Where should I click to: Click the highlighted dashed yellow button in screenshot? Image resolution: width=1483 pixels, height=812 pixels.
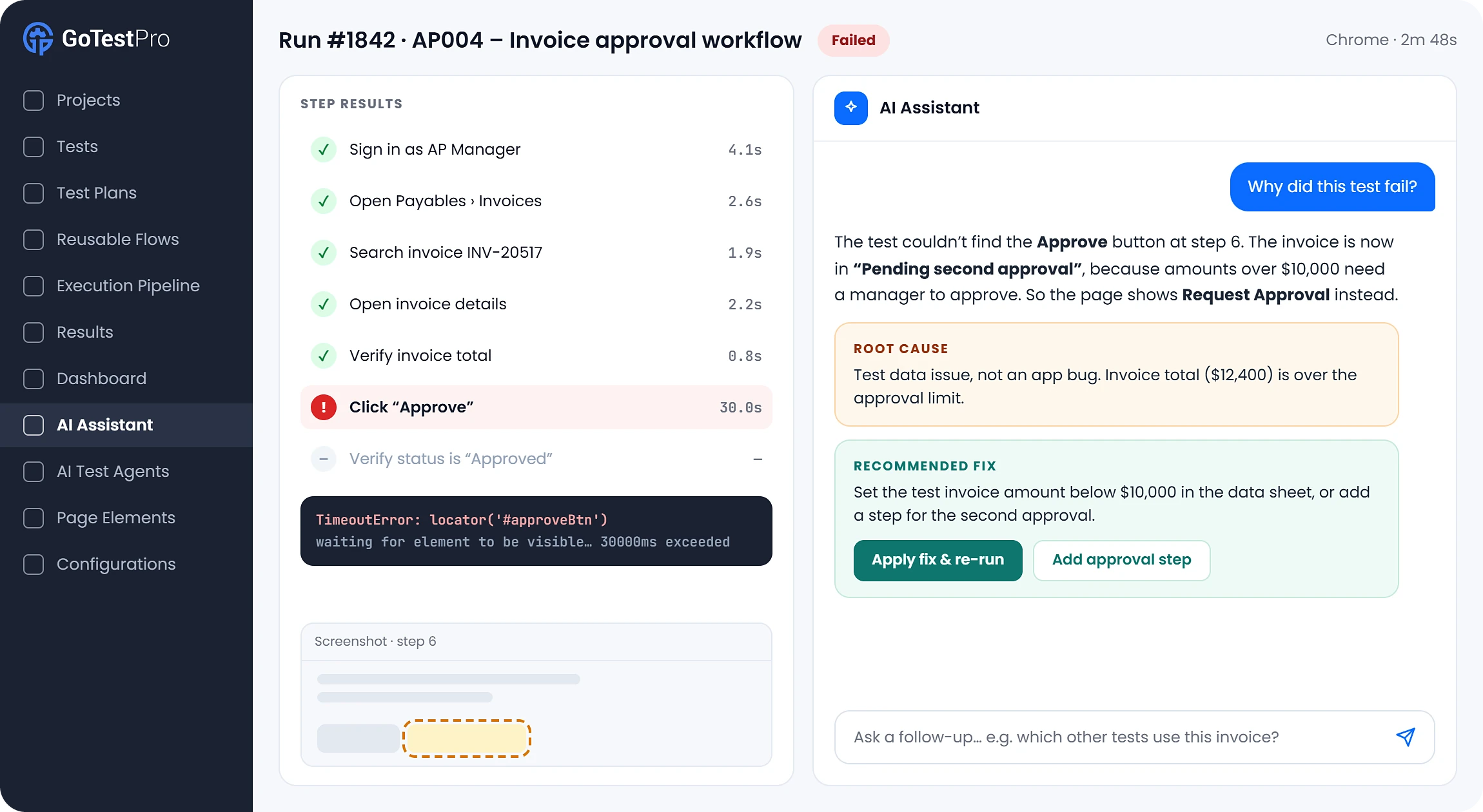(467, 739)
